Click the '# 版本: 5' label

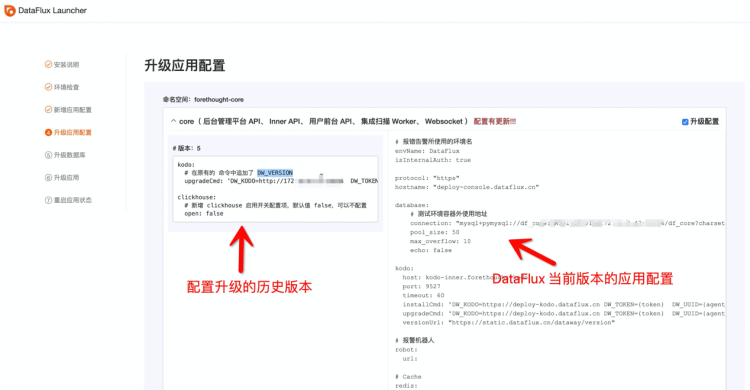point(187,148)
